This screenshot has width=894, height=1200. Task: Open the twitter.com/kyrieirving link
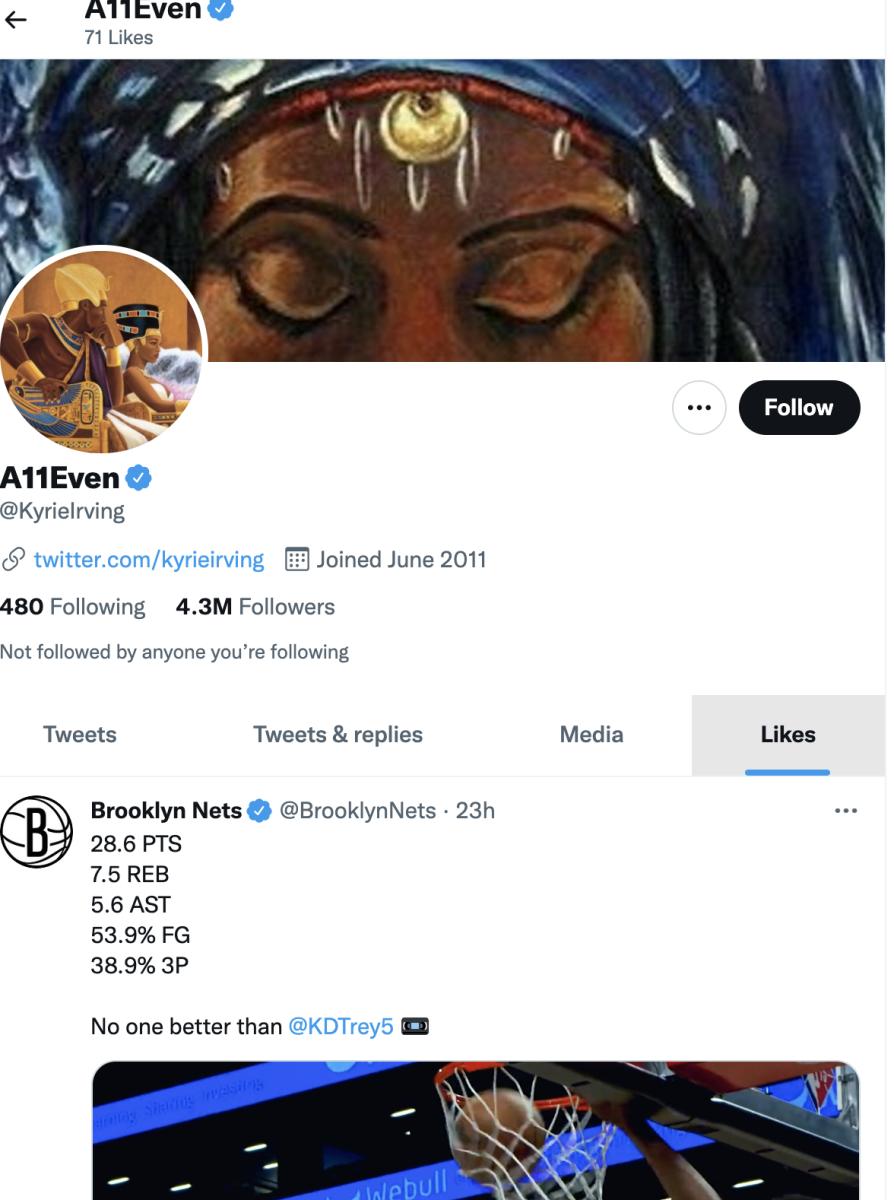[149, 560]
